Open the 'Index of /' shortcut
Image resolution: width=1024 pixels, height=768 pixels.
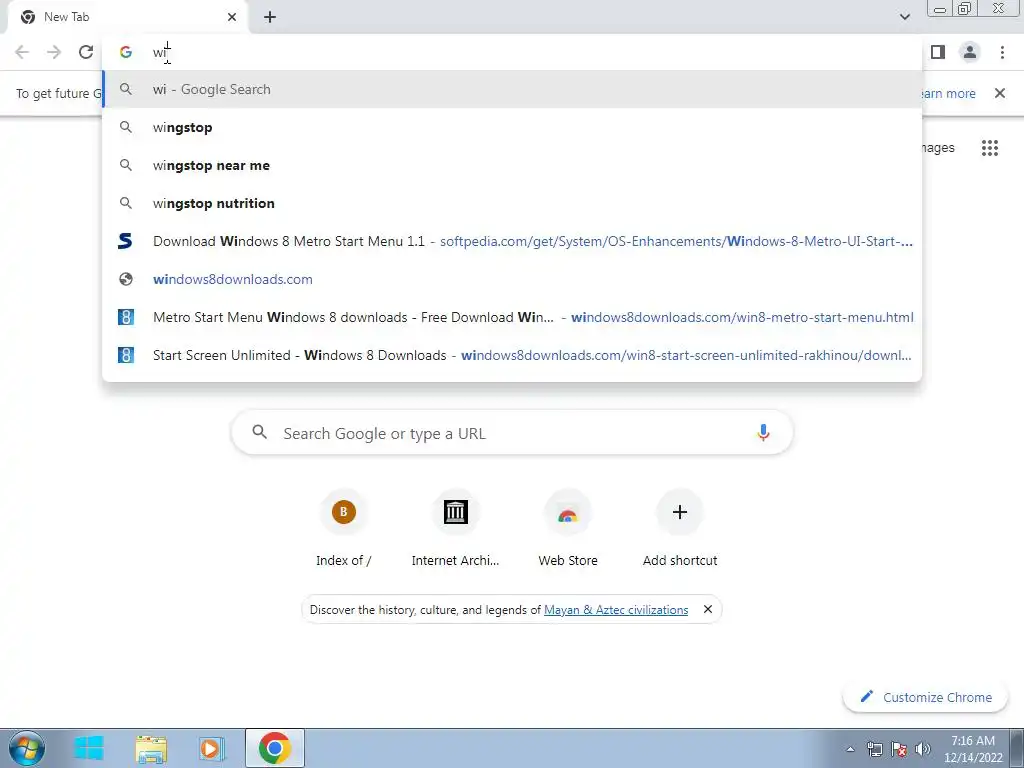coord(344,530)
